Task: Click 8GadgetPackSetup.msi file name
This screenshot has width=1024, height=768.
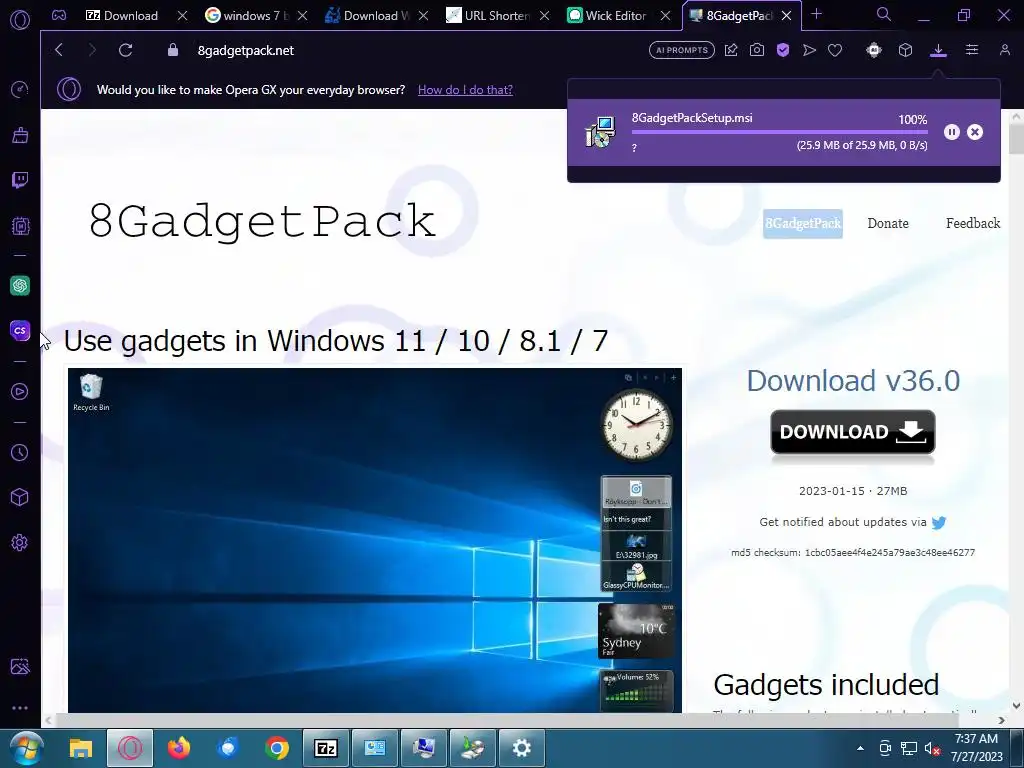Action: [692, 118]
